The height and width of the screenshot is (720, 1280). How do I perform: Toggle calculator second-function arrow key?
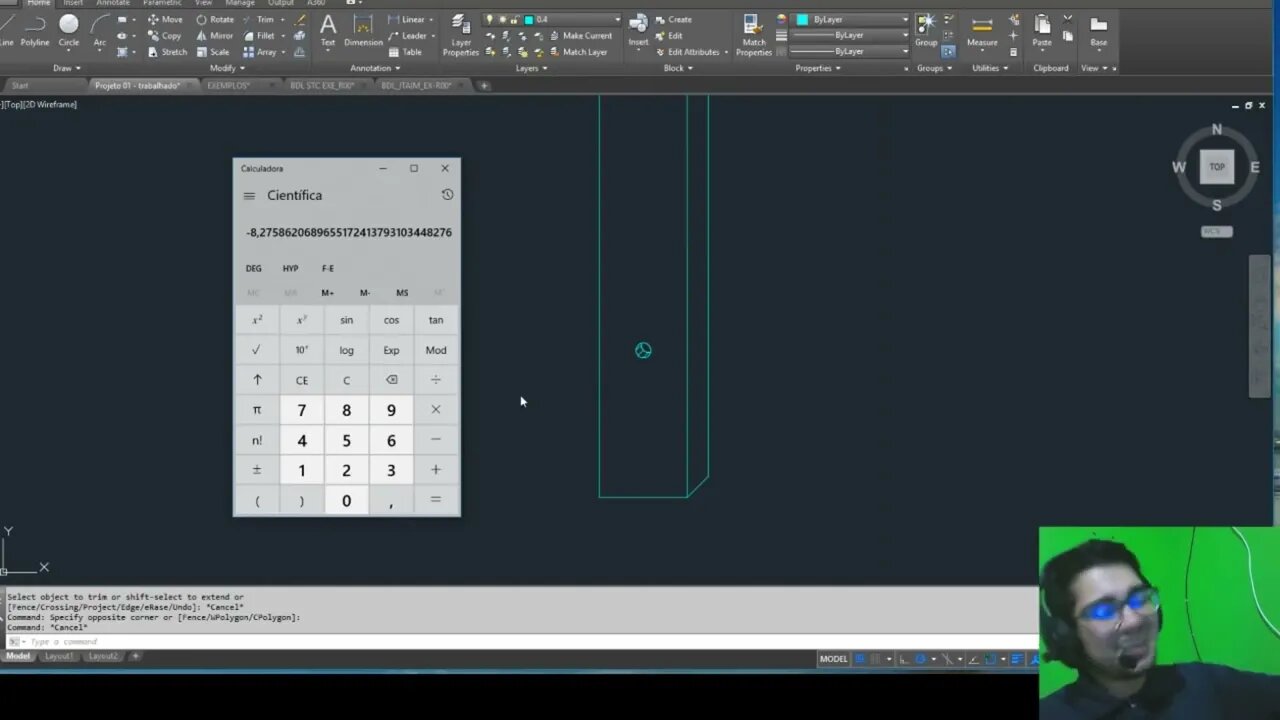257,380
